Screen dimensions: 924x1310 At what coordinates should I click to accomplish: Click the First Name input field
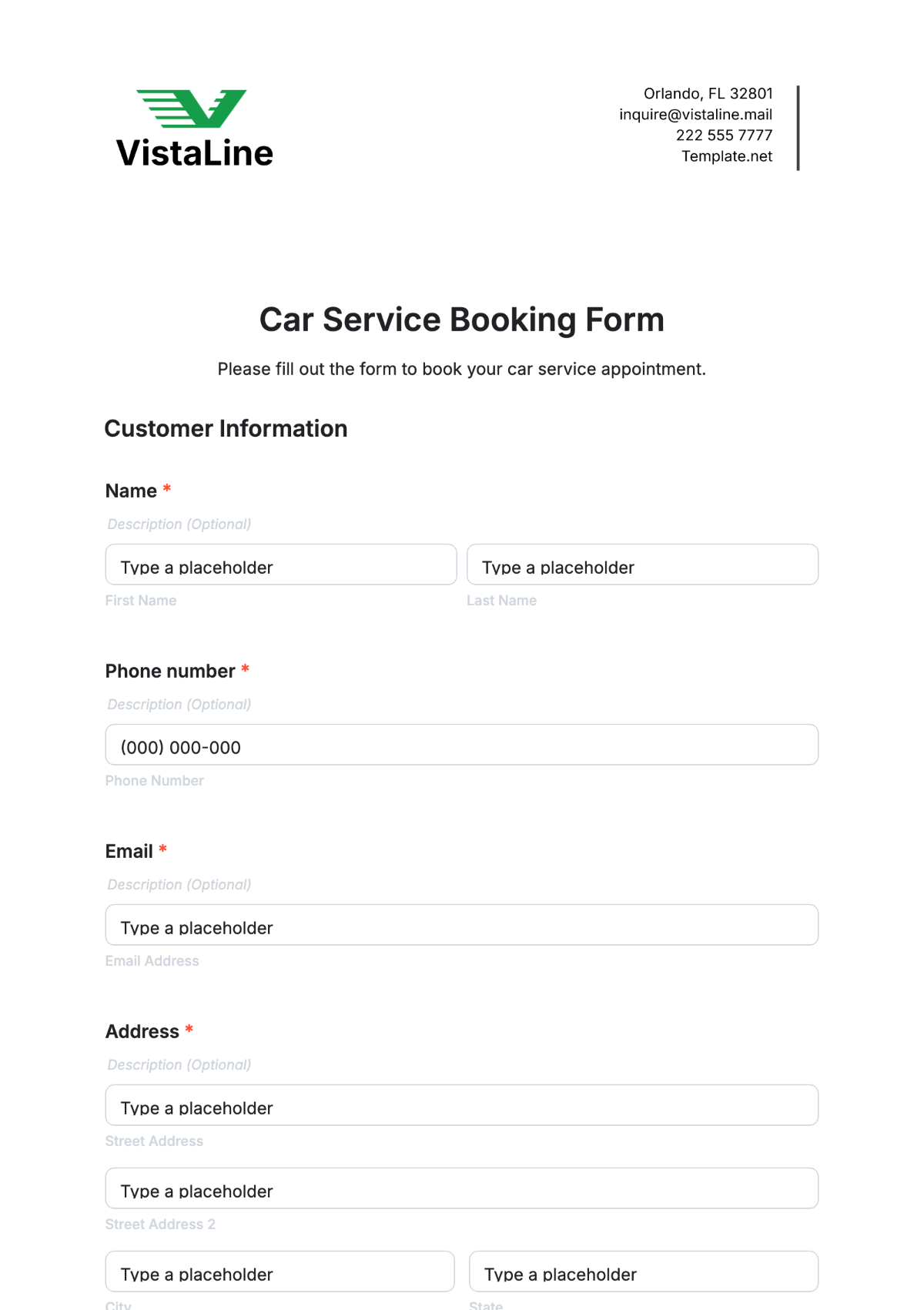280,565
